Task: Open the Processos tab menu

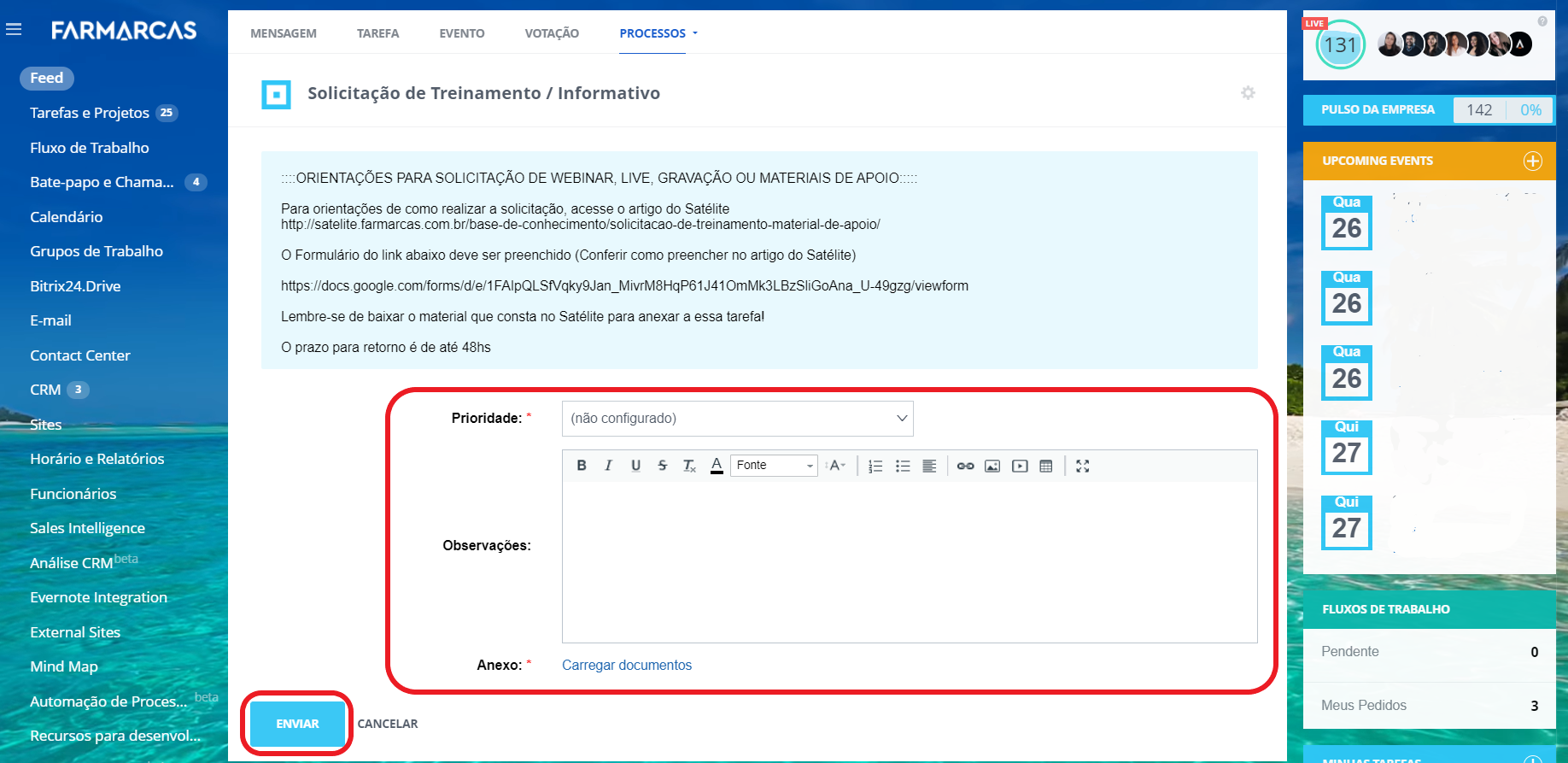Action: coord(658,33)
